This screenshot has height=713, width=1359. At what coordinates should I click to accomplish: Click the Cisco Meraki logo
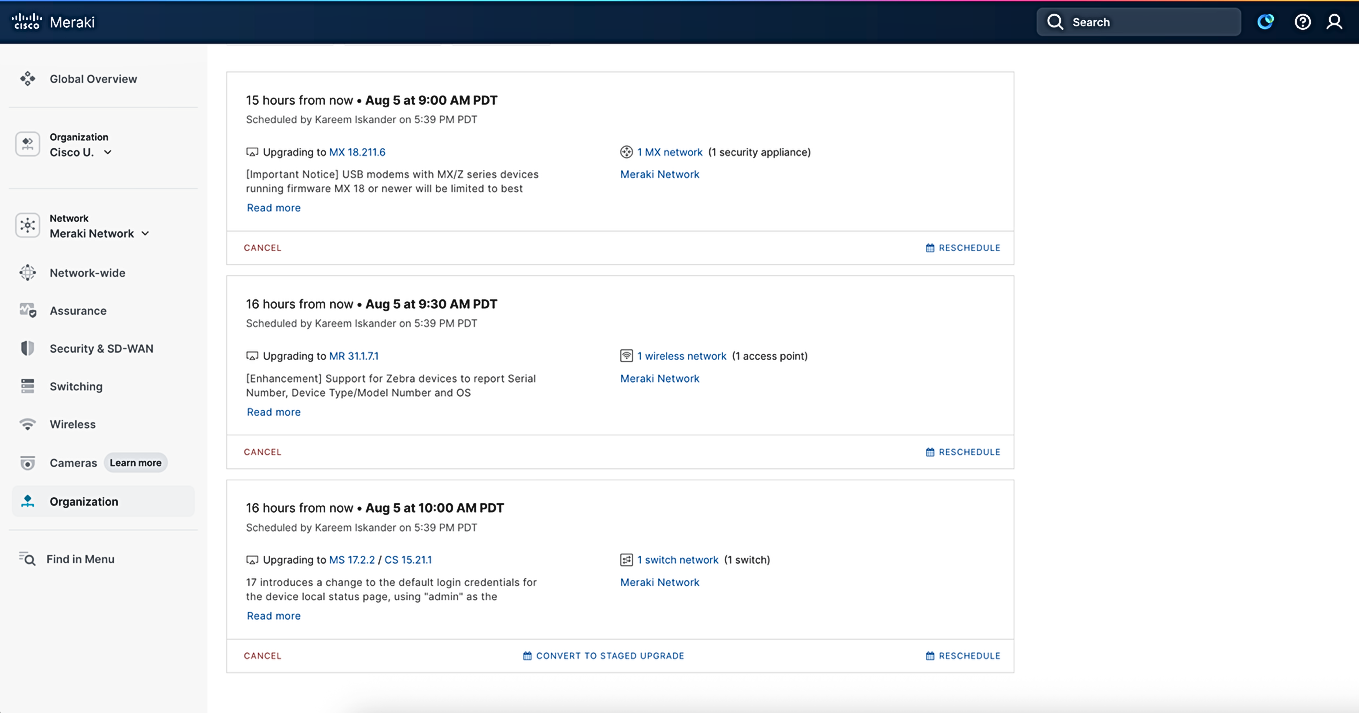53,21
